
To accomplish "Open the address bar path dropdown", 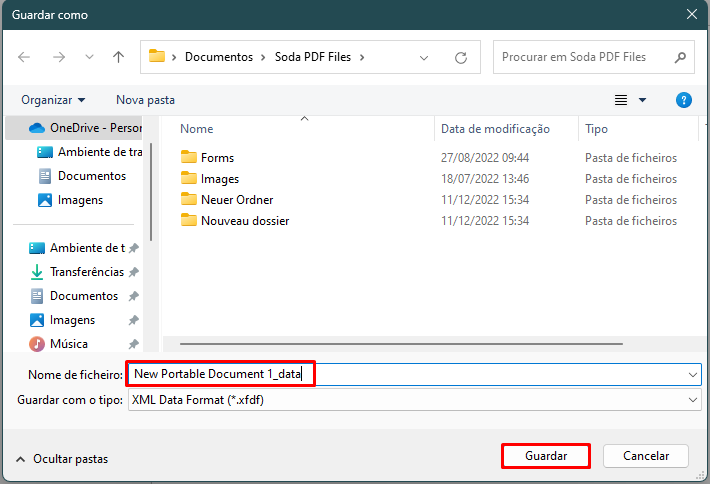I will coord(424,58).
